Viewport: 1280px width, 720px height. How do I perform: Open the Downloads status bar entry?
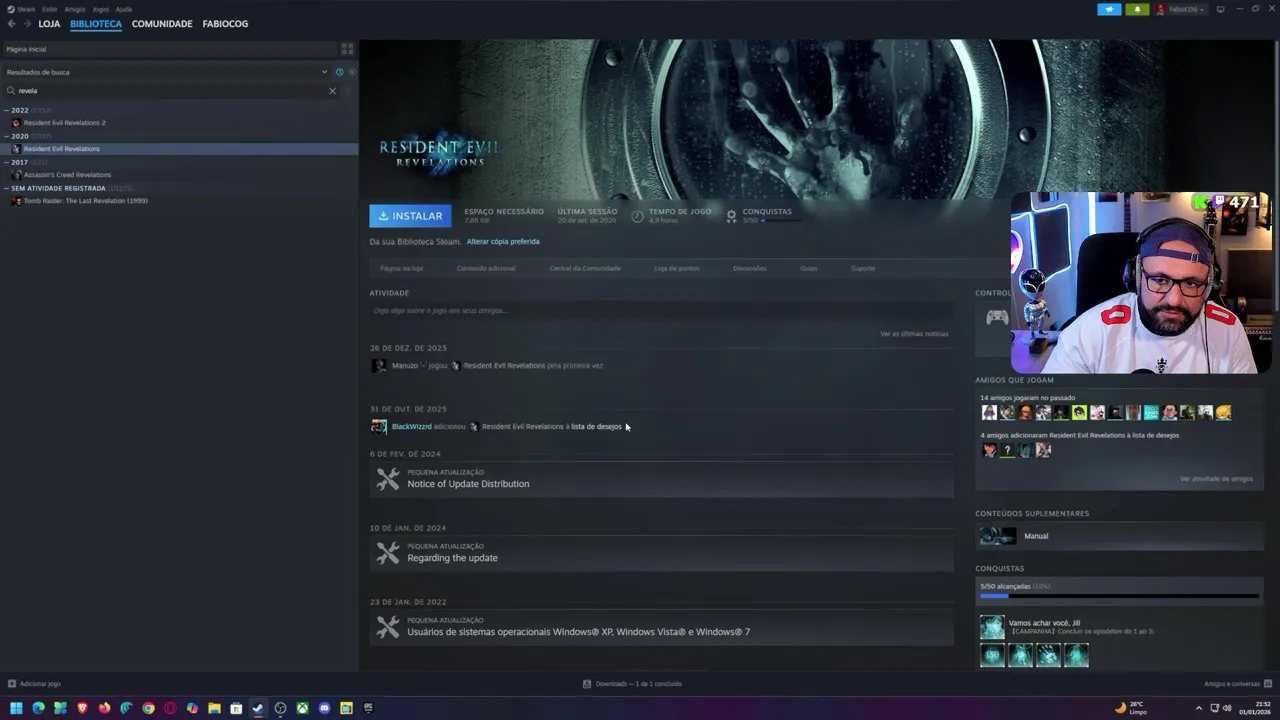[x=632, y=684]
